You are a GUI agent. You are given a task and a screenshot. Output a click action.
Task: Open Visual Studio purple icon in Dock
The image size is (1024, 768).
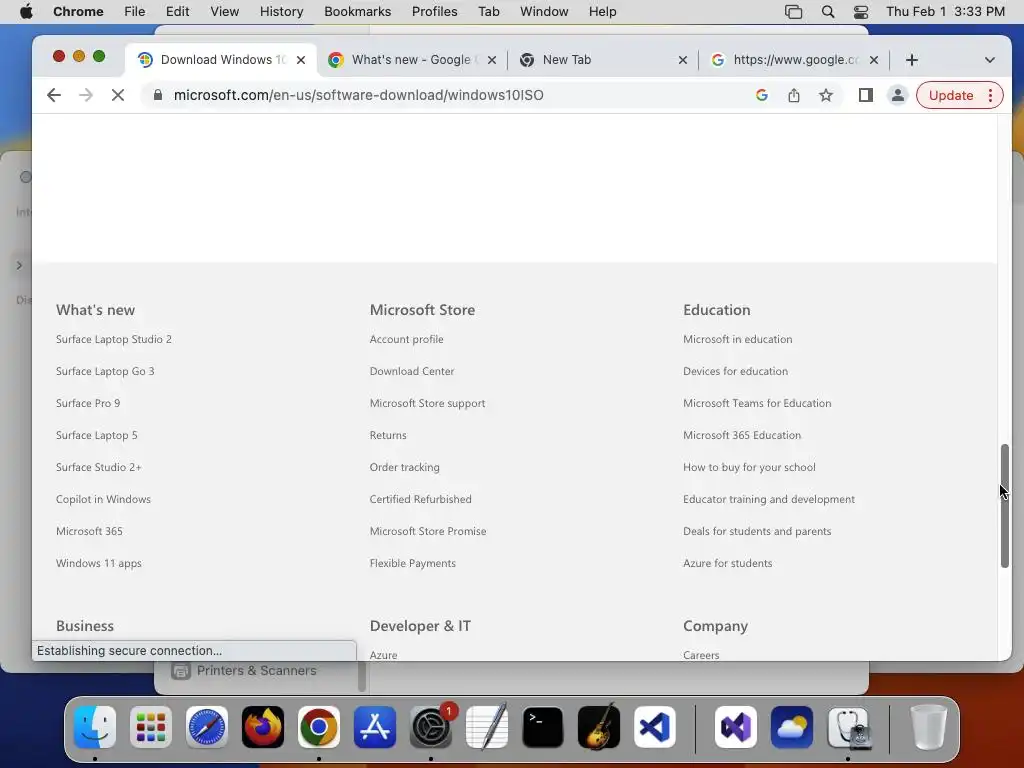coord(736,727)
